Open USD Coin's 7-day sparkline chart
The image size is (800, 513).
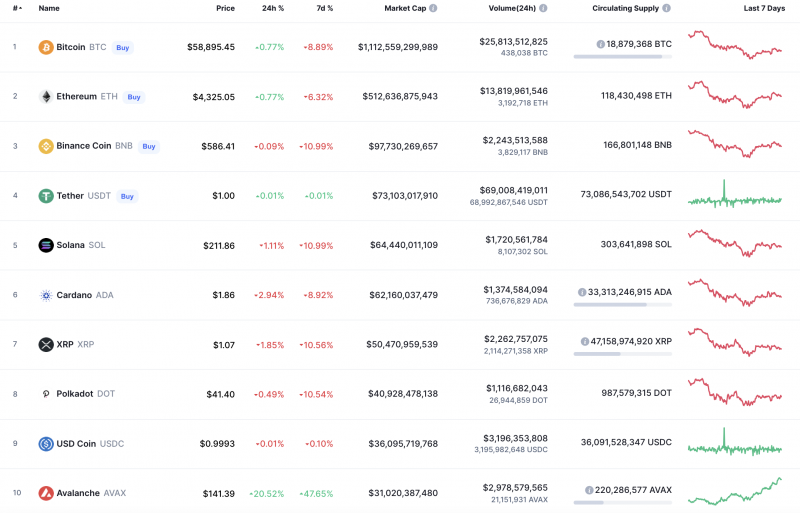(x=735, y=442)
